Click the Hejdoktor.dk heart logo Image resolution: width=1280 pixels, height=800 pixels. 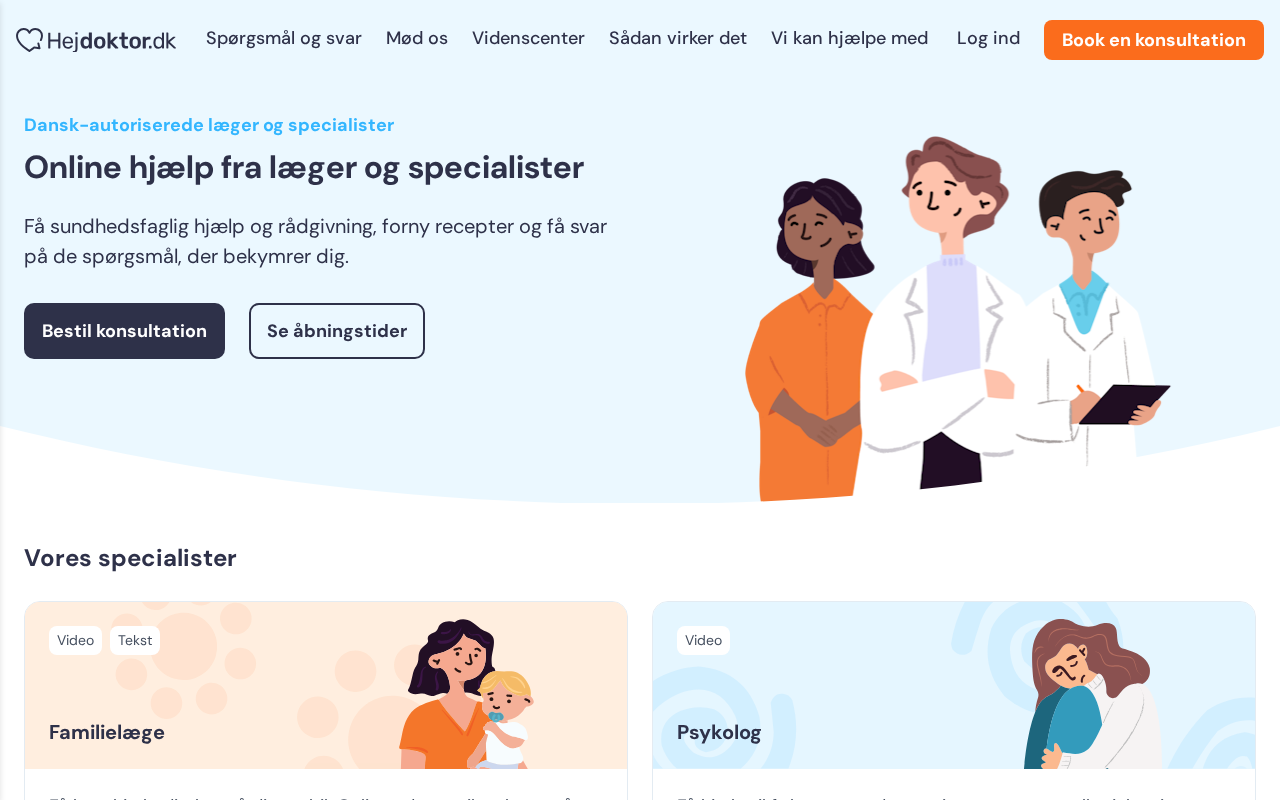pyautogui.click(x=96, y=40)
